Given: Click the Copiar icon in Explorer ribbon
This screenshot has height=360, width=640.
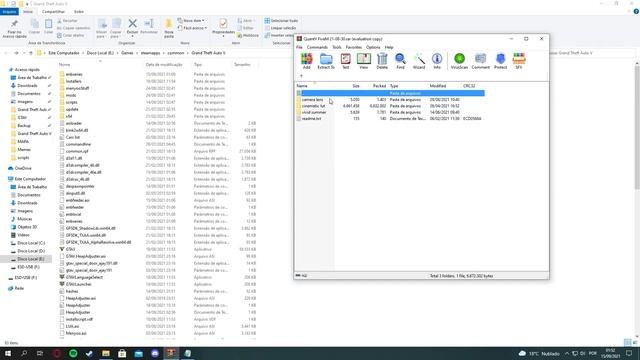Looking at the screenshot, I should [x=34, y=27].
